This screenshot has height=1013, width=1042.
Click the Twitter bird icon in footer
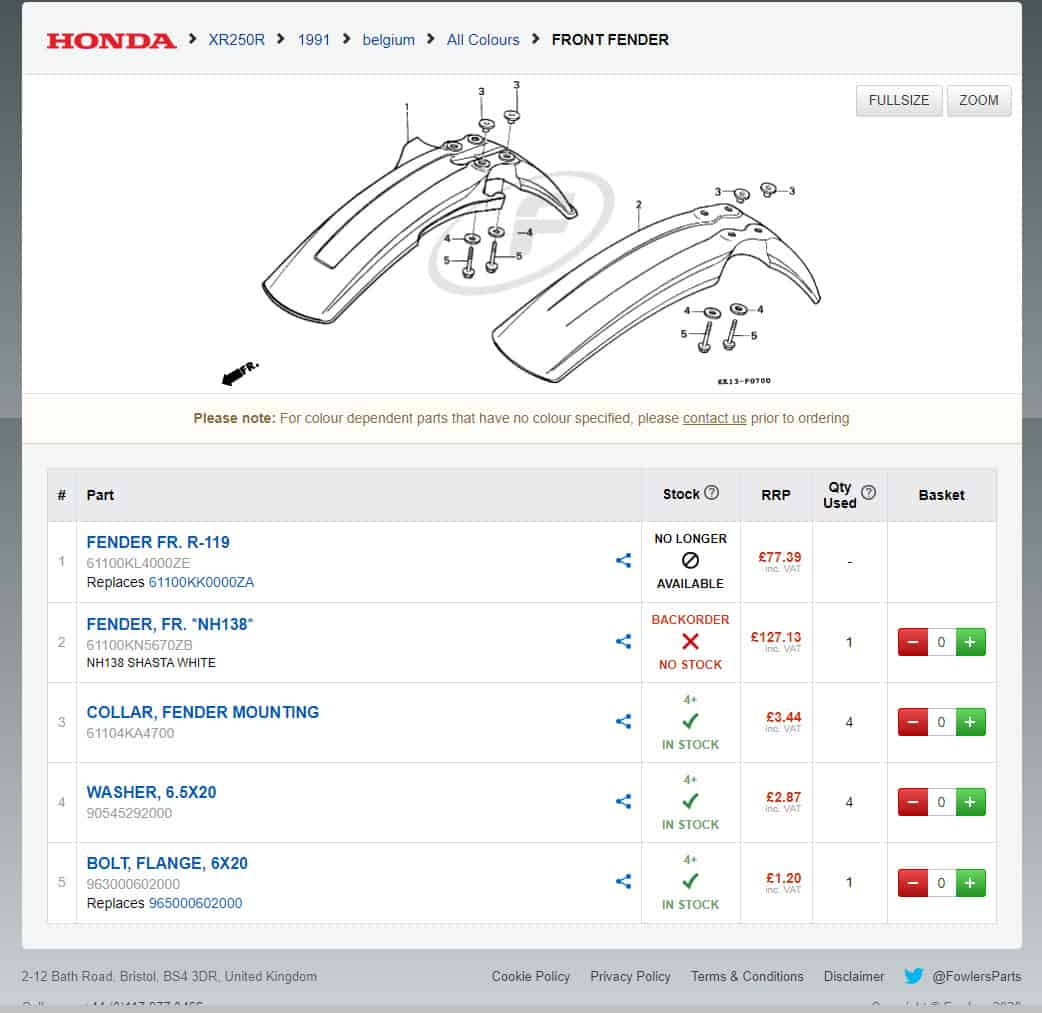(914, 976)
